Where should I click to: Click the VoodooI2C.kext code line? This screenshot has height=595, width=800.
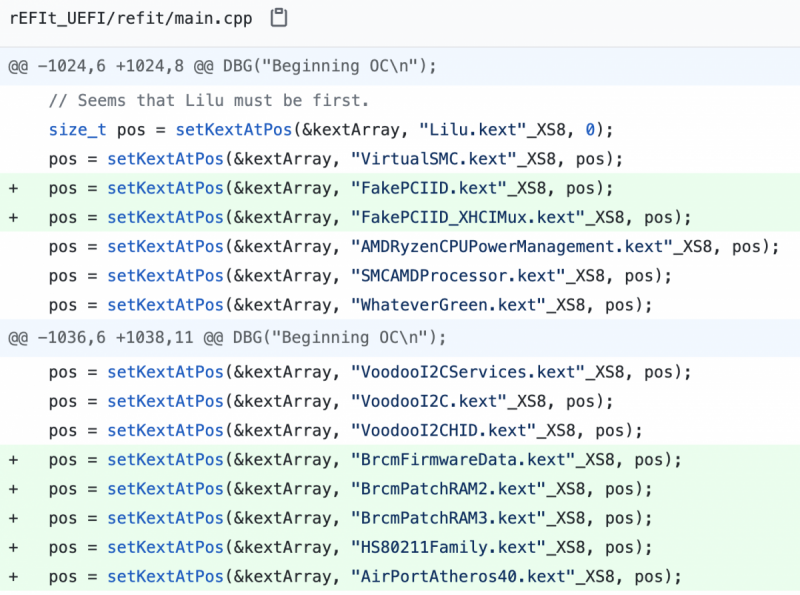point(330,401)
